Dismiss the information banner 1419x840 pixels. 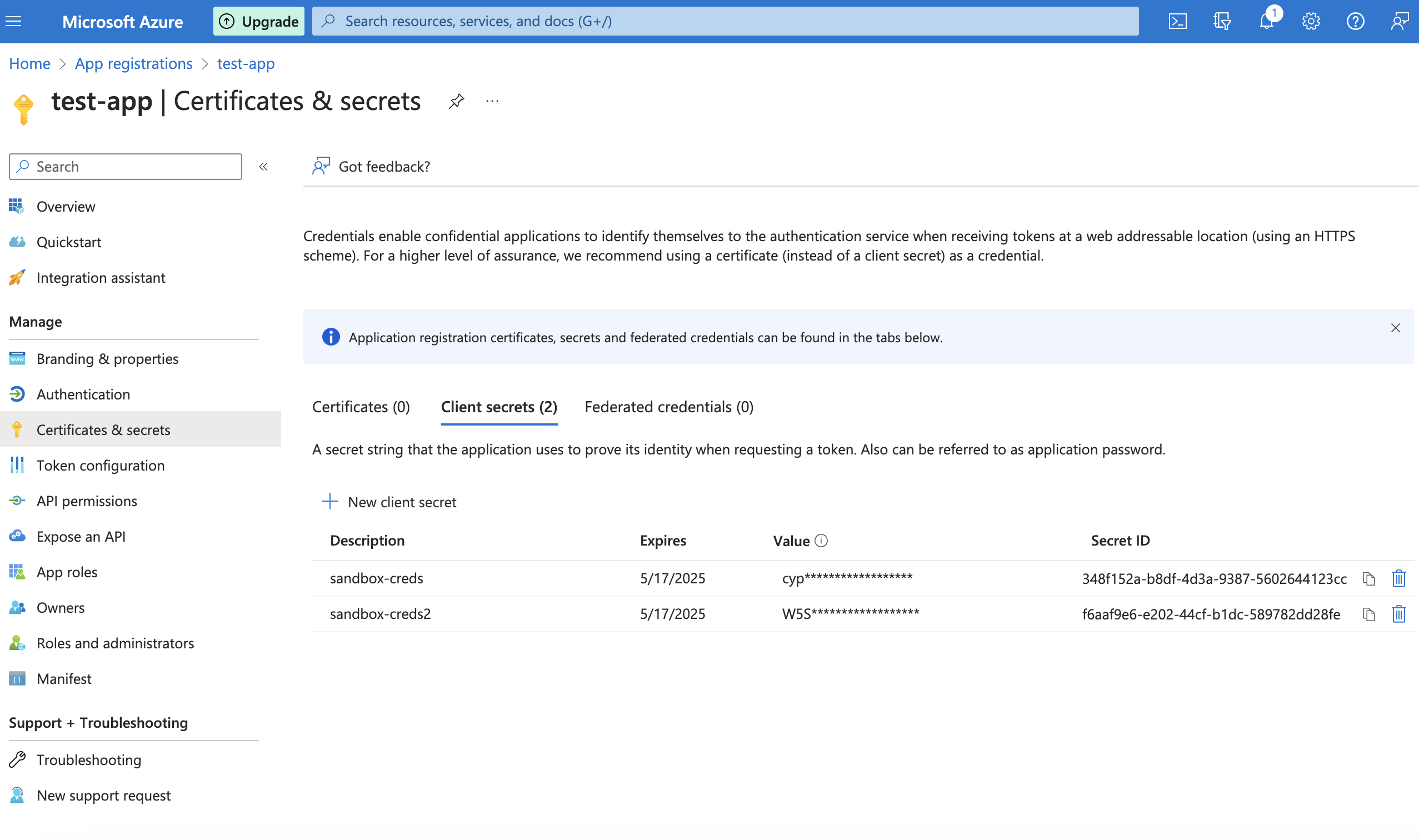1395,328
